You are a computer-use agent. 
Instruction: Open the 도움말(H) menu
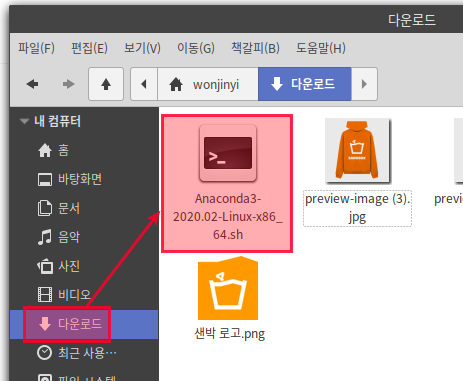(x=321, y=48)
